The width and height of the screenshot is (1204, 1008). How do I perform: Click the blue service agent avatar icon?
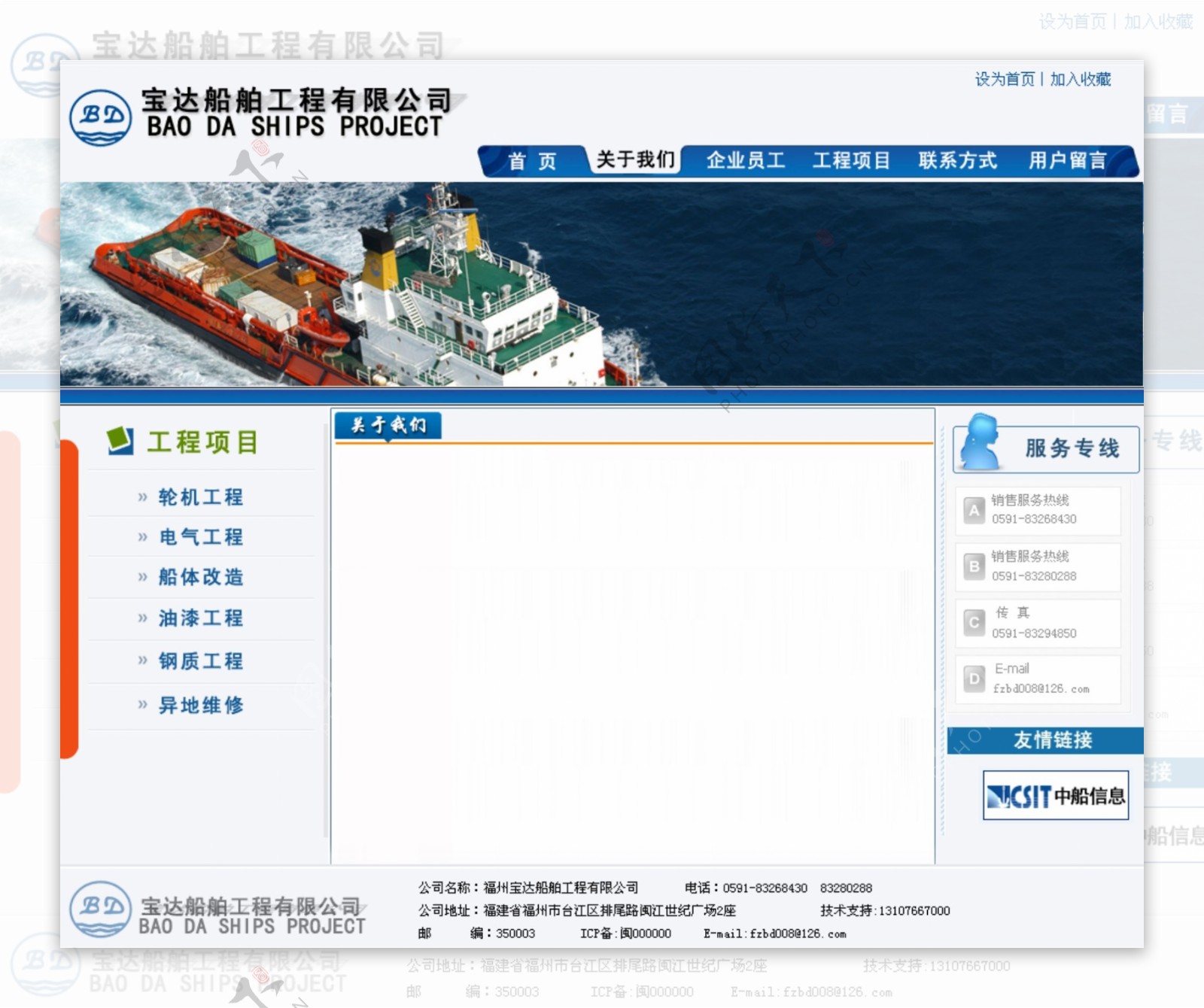981,442
